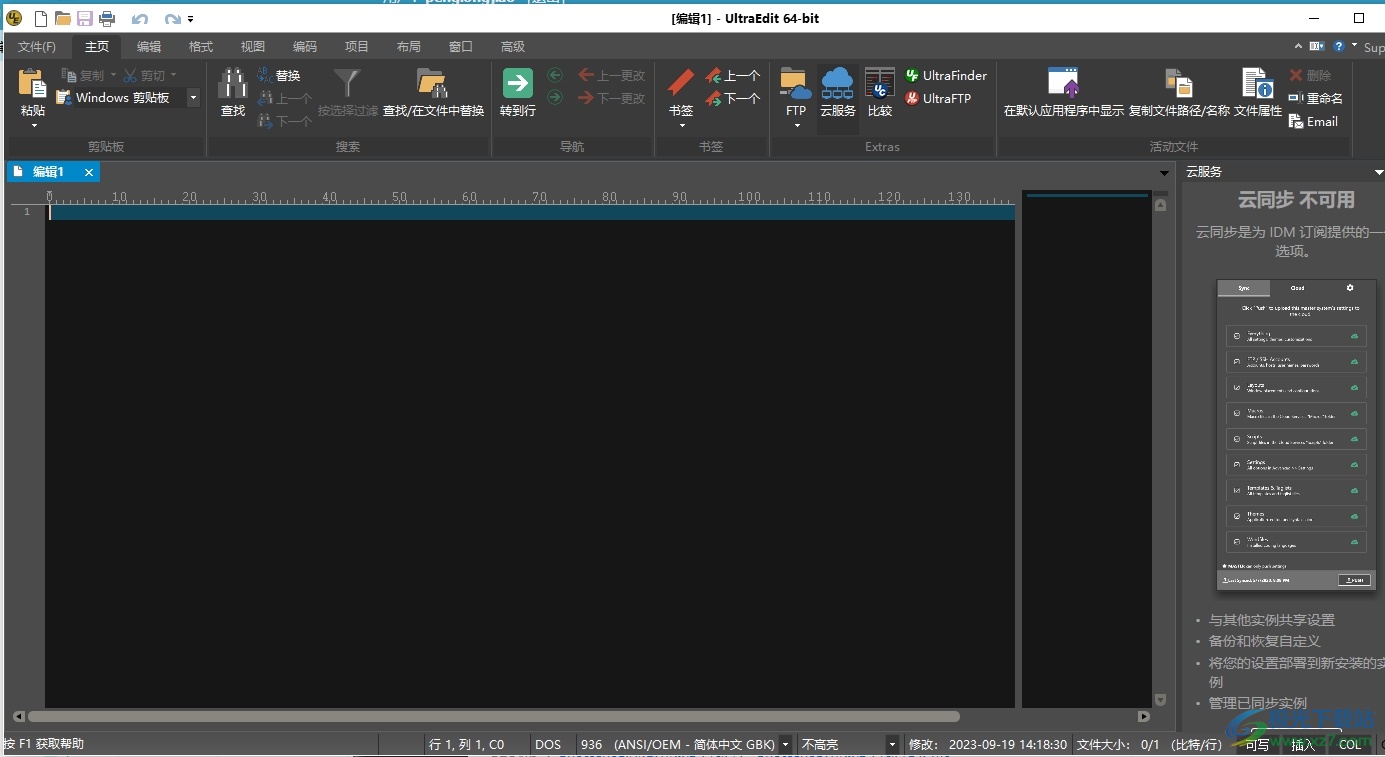The height and width of the screenshot is (757, 1385).
Task: Toggle a bookmark with the 书签 icon
Action: [x=681, y=83]
